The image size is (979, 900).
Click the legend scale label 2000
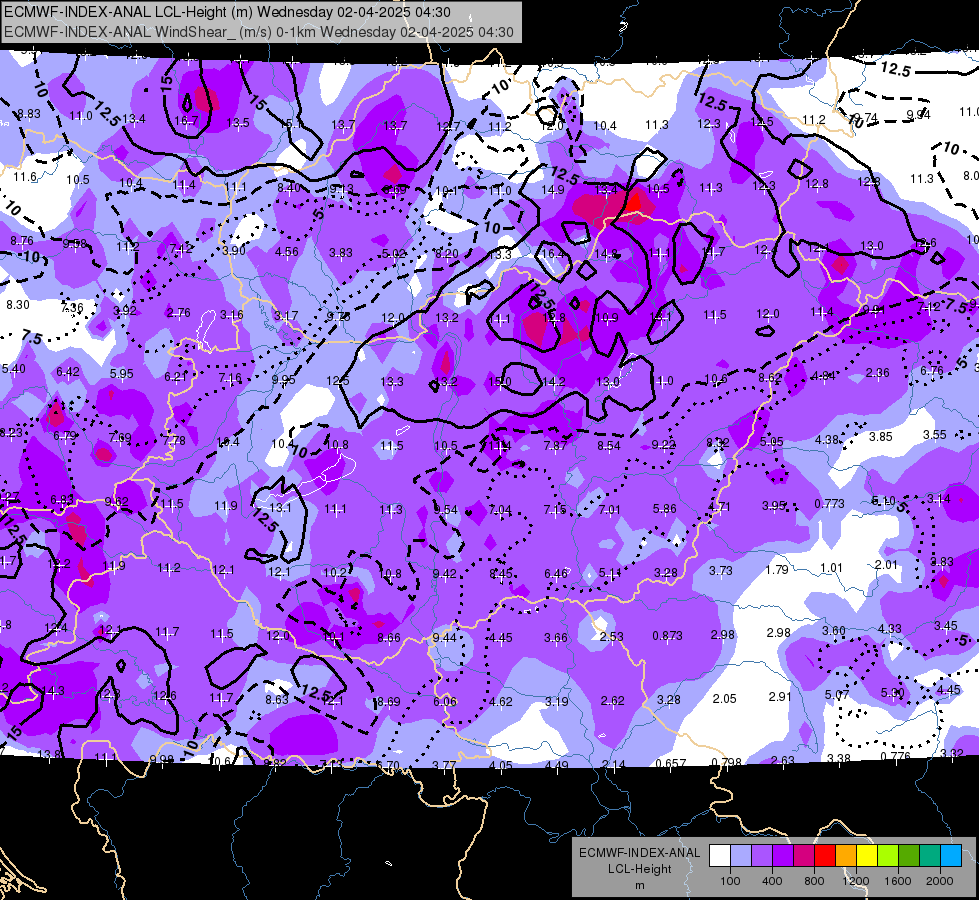pyautogui.click(x=940, y=881)
